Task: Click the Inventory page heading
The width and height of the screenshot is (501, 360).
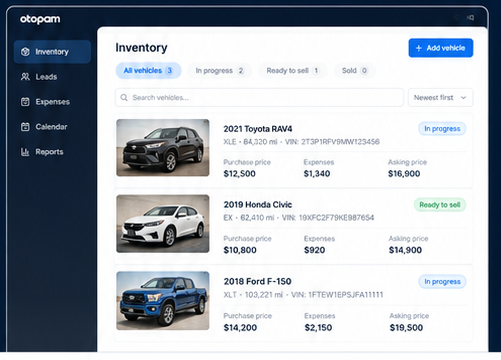Action: (x=141, y=48)
